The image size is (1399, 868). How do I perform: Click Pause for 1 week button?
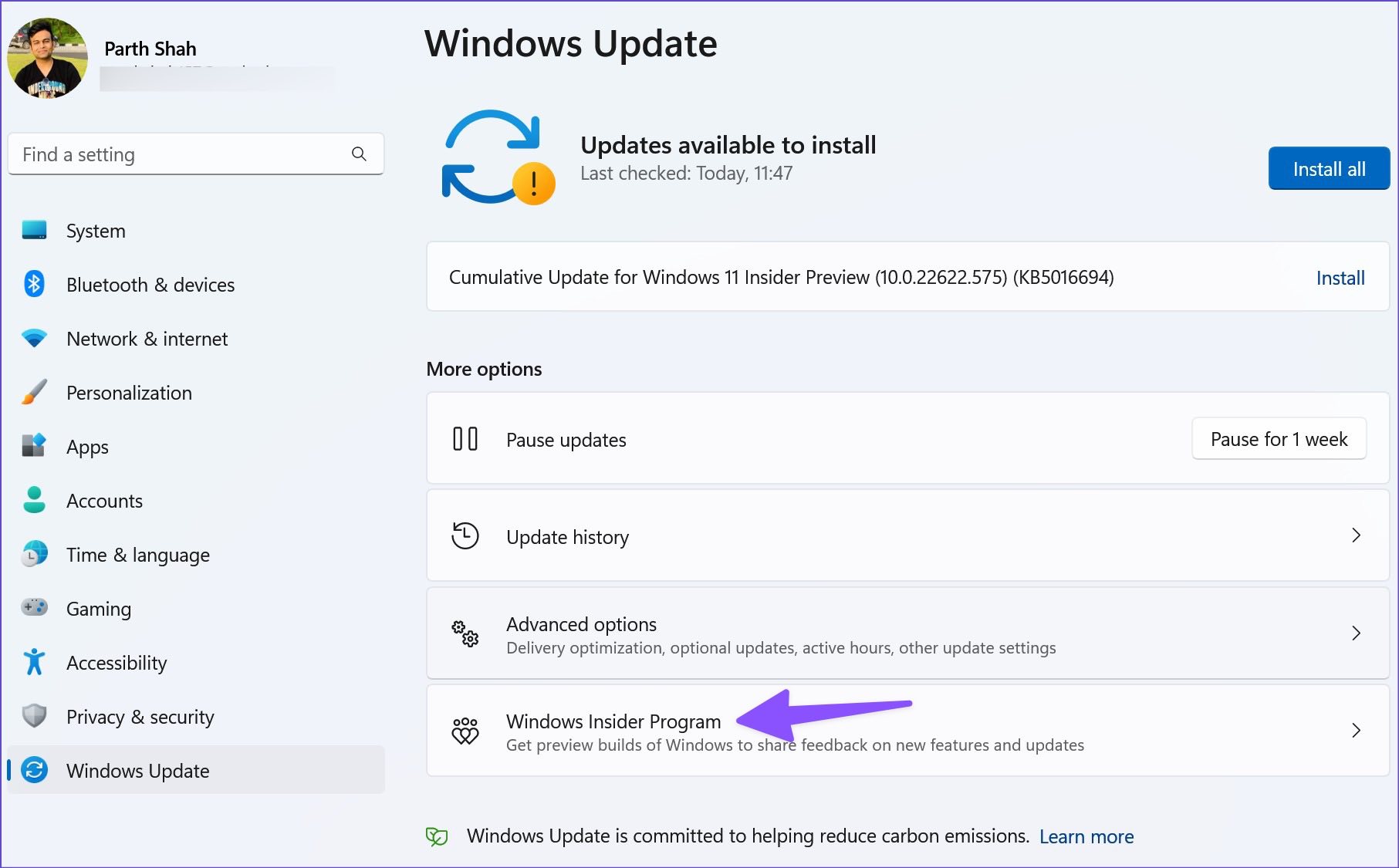pyautogui.click(x=1279, y=439)
